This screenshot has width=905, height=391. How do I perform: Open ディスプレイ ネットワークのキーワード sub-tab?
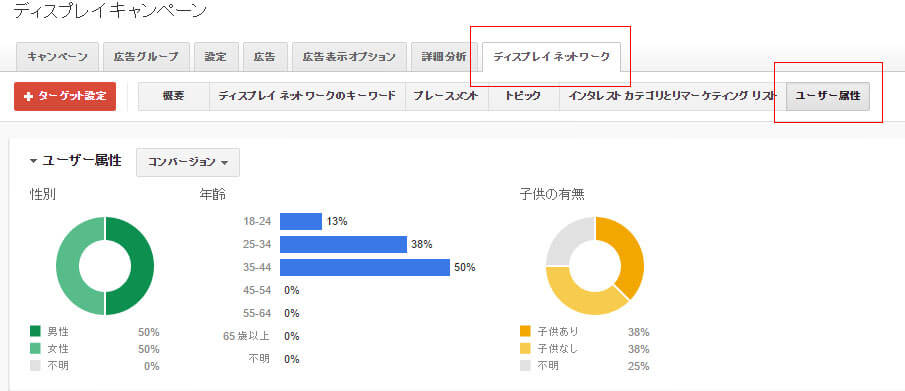pos(307,96)
